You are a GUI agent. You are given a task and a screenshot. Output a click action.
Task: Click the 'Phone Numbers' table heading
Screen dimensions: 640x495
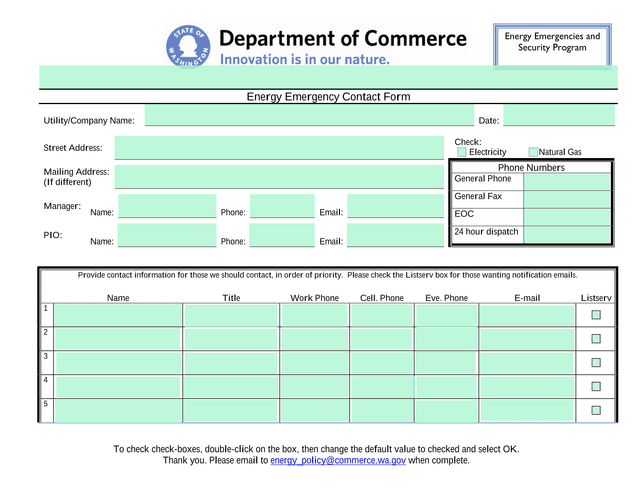(x=531, y=168)
